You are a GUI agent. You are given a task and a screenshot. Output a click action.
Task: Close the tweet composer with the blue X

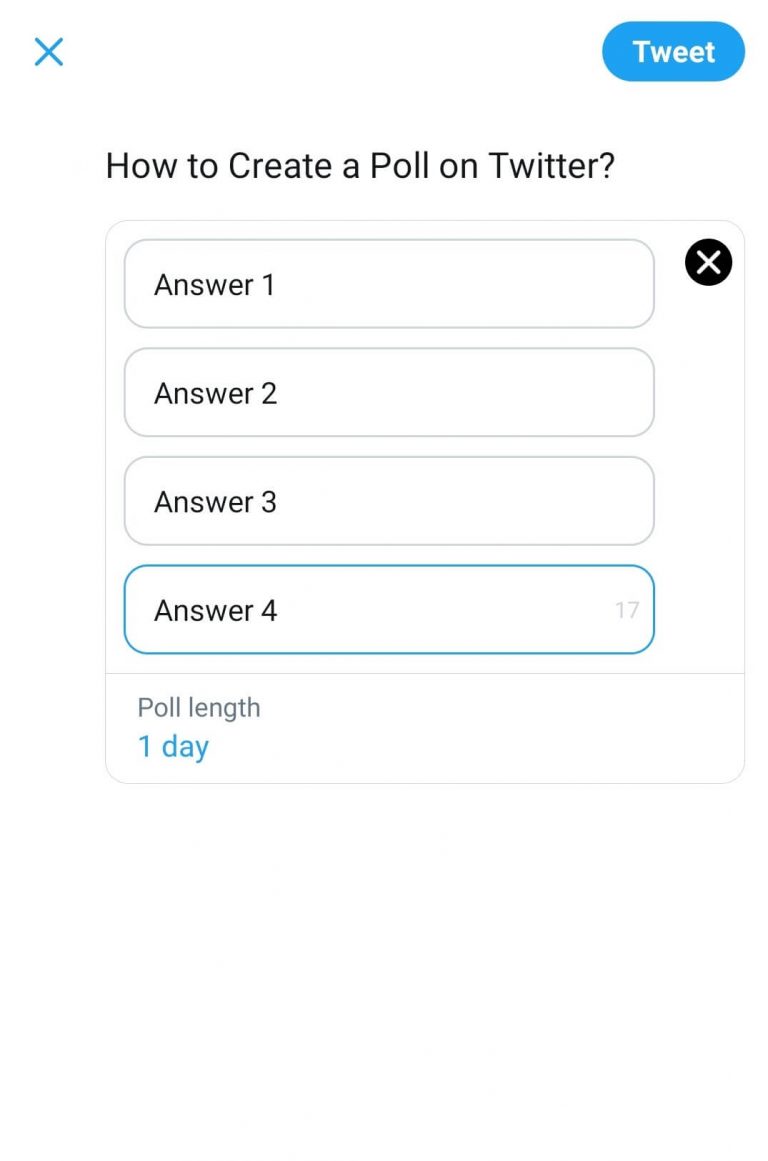point(49,52)
